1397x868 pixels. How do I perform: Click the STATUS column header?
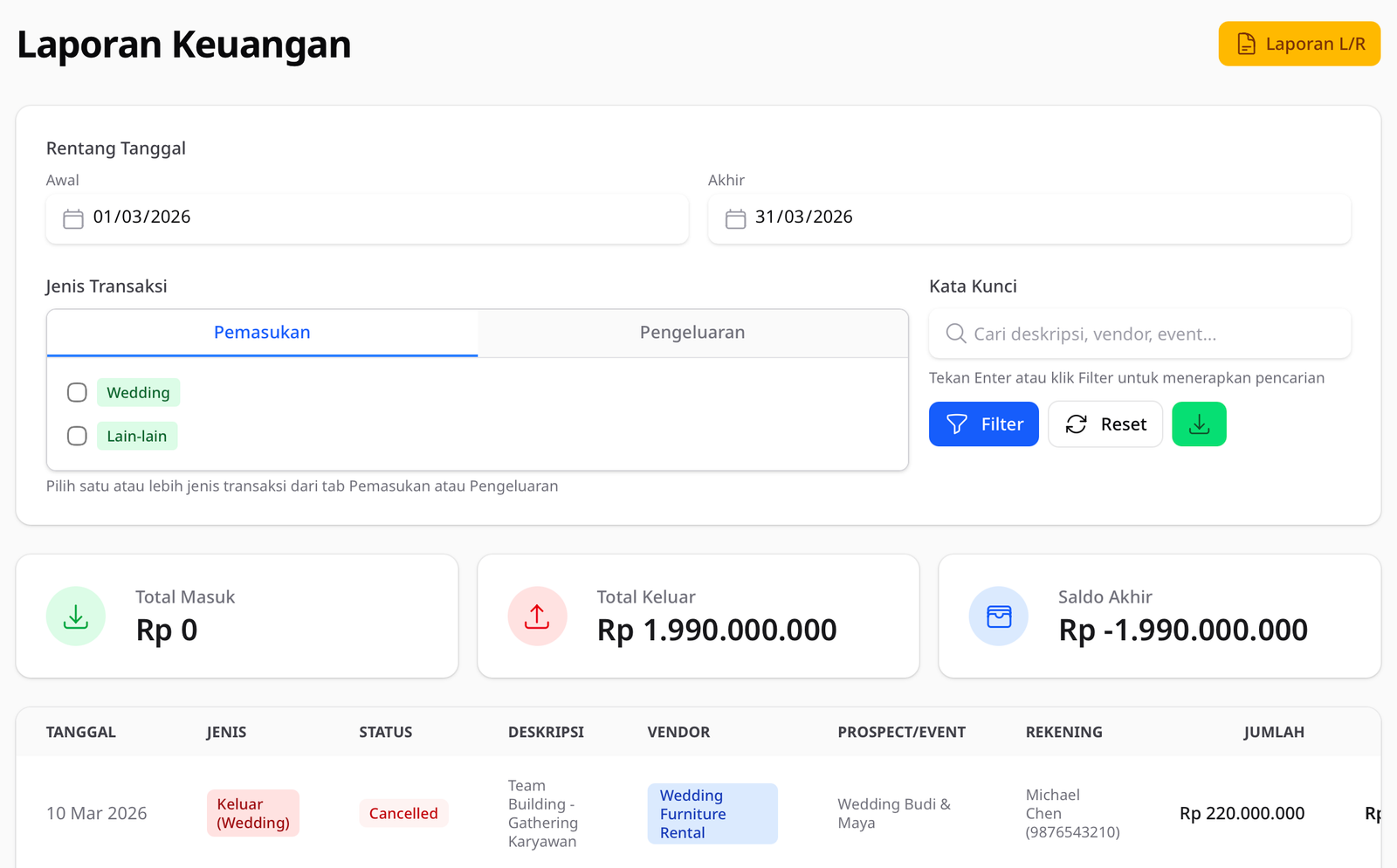pos(386,733)
